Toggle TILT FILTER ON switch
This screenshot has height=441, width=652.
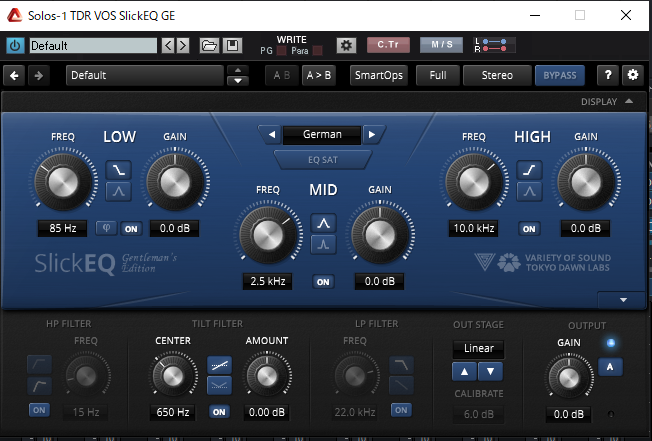click(219, 412)
